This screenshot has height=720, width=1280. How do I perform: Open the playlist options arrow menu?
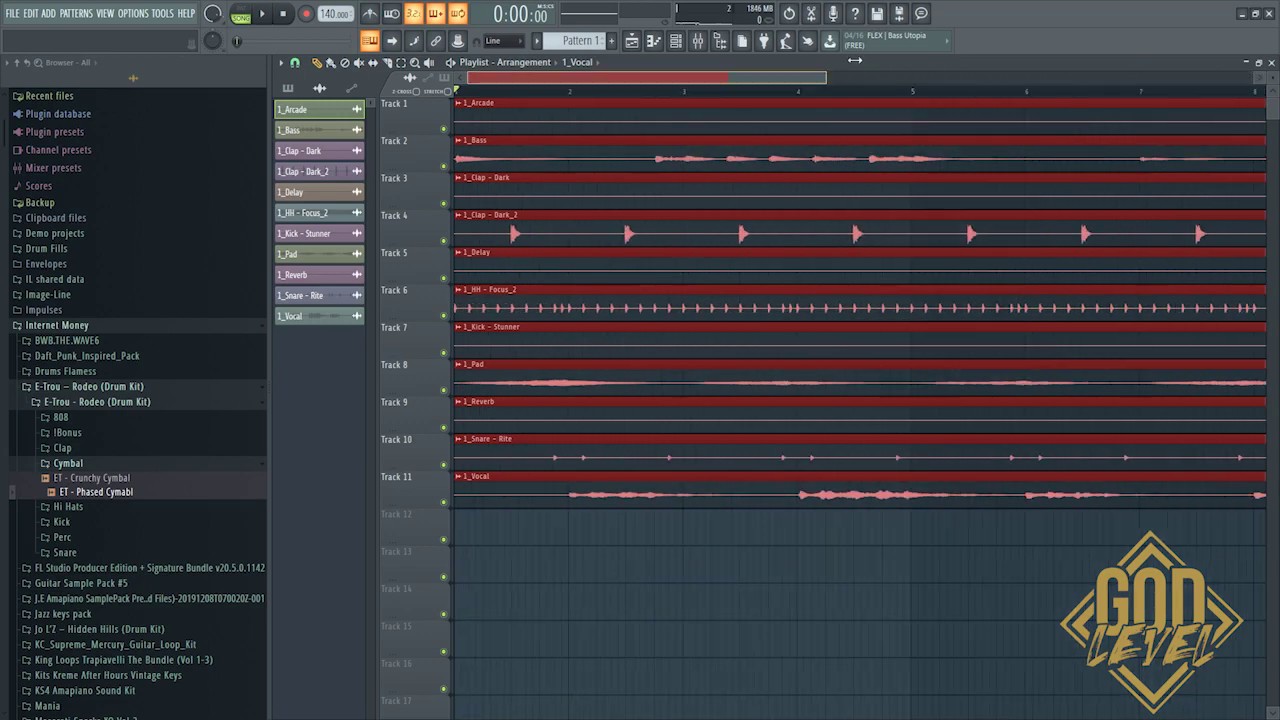pyautogui.click(x=281, y=63)
